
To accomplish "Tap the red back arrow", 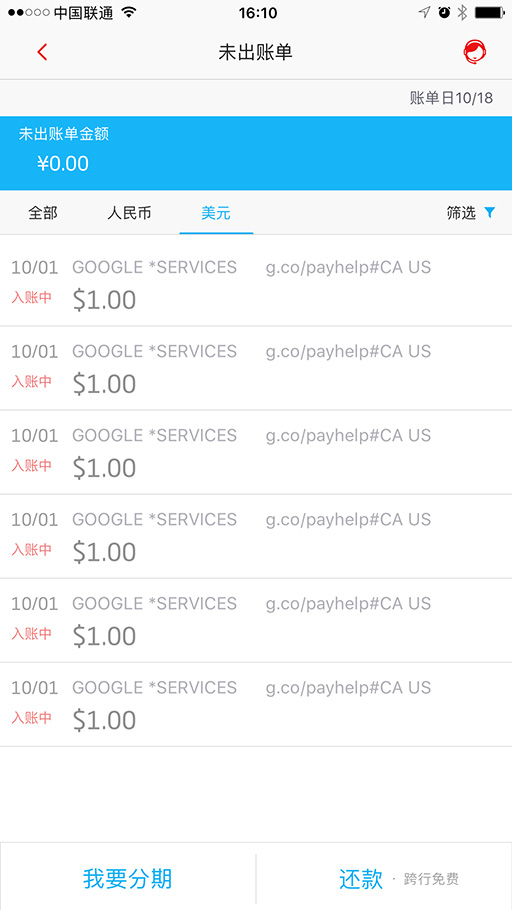I will pyautogui.click(x=42, y=52).
